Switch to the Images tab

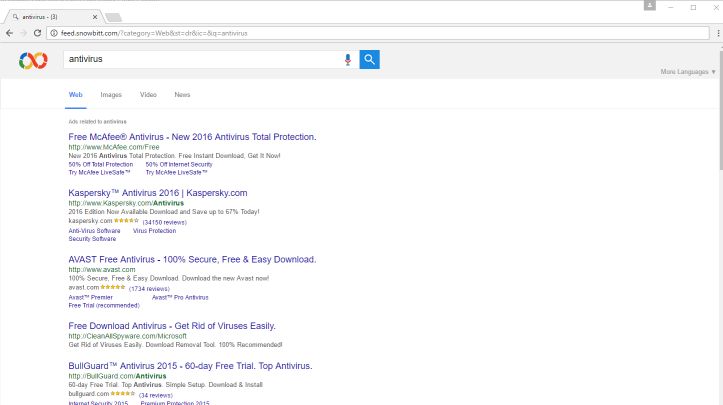pos(111,95)
